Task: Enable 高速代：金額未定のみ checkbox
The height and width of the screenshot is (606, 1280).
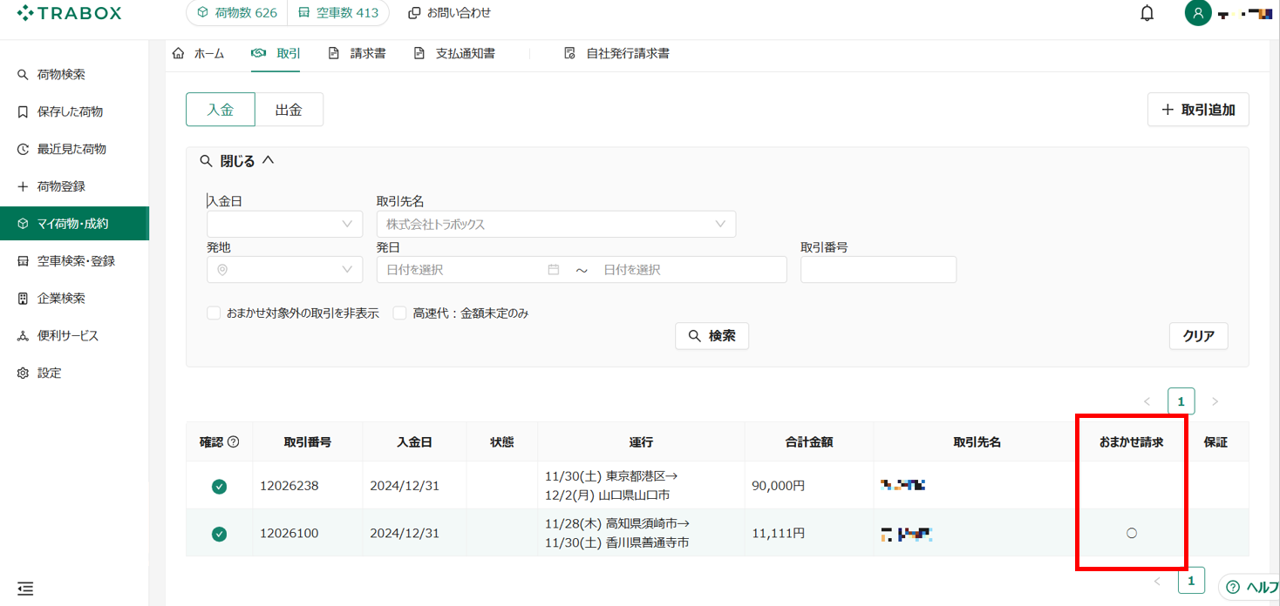Action: tap(400, 313)
